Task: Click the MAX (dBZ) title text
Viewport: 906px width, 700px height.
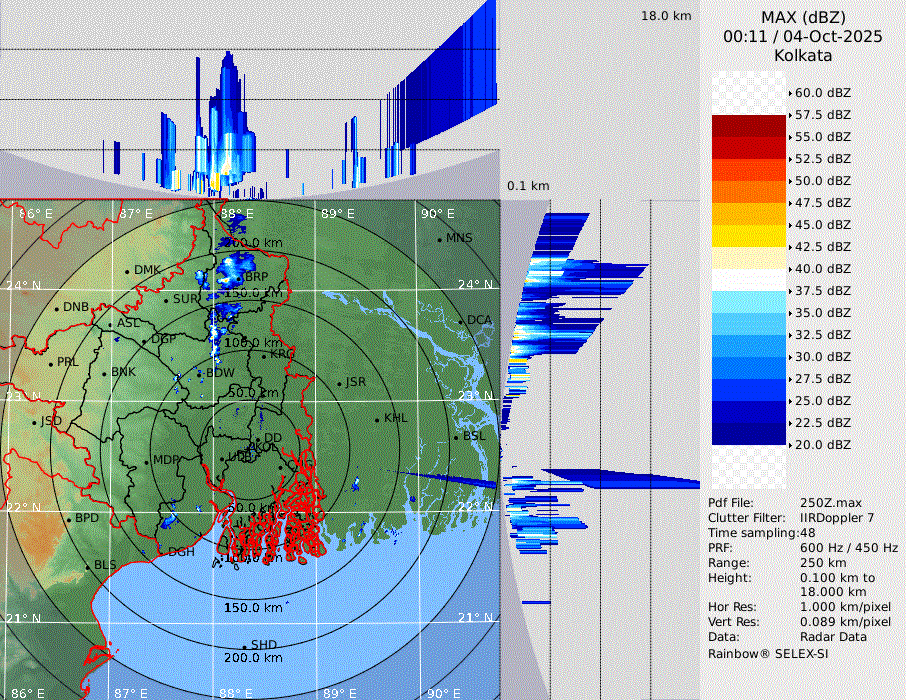Action: coord(803,17)
